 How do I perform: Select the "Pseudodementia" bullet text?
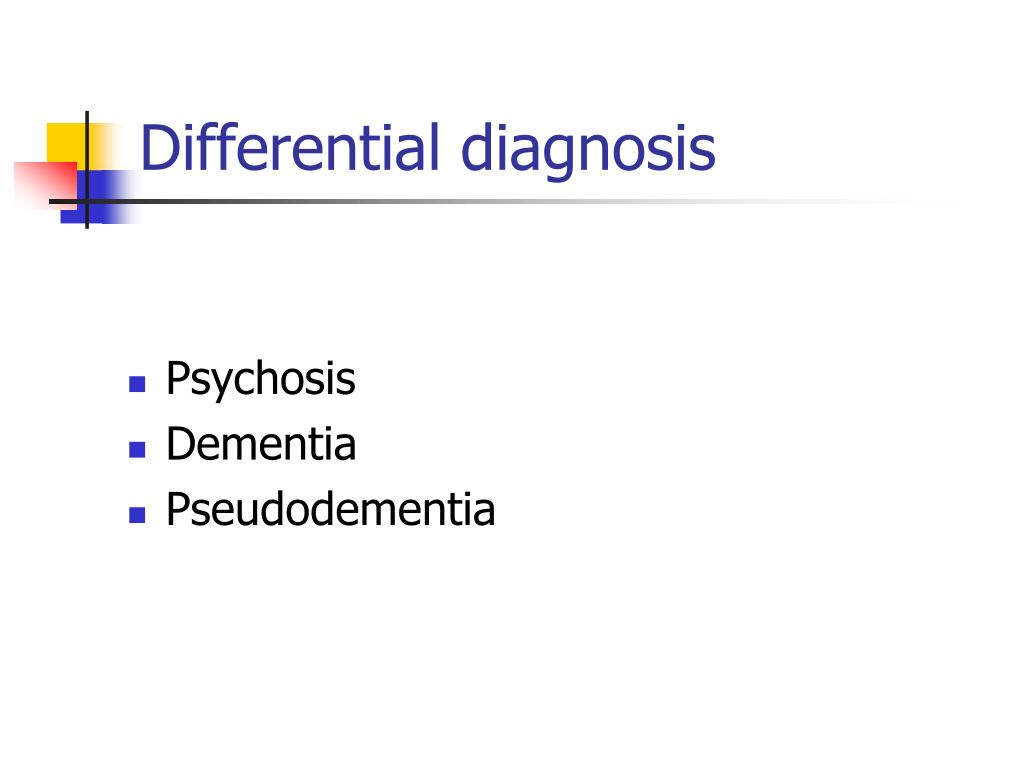(x=330, y=509)
